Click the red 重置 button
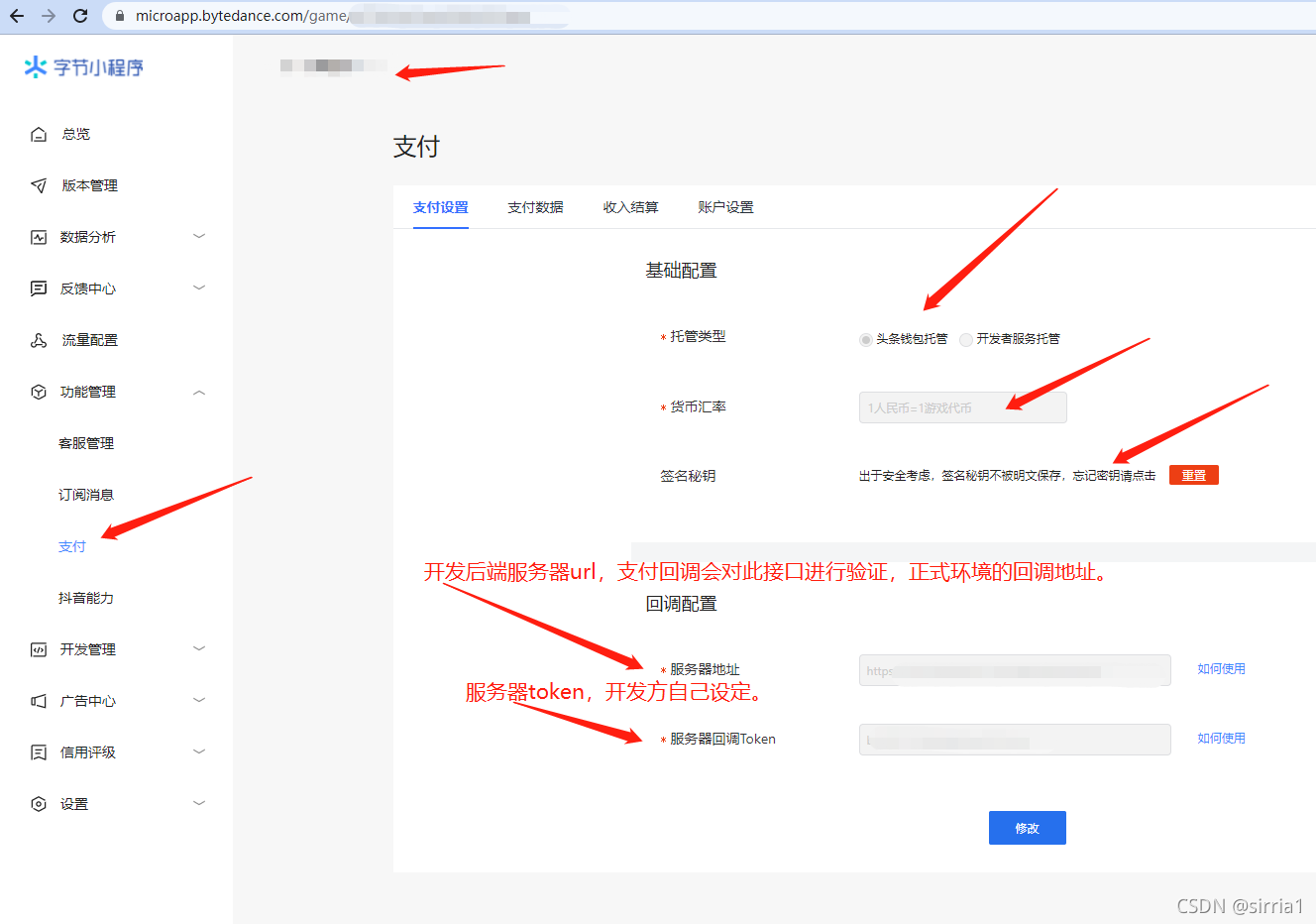 [x=1194, y=475]
